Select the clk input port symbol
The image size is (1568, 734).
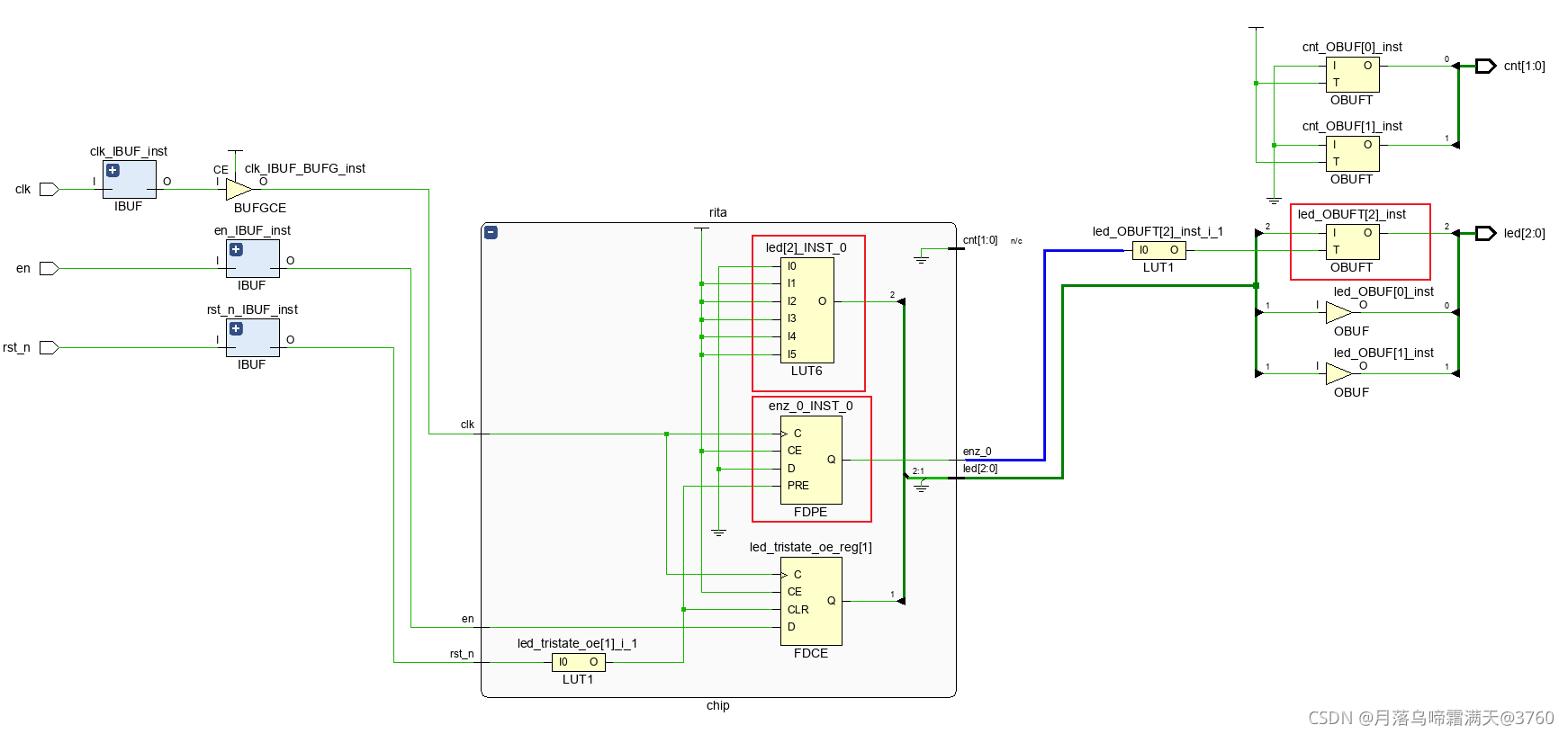[49, 190]
